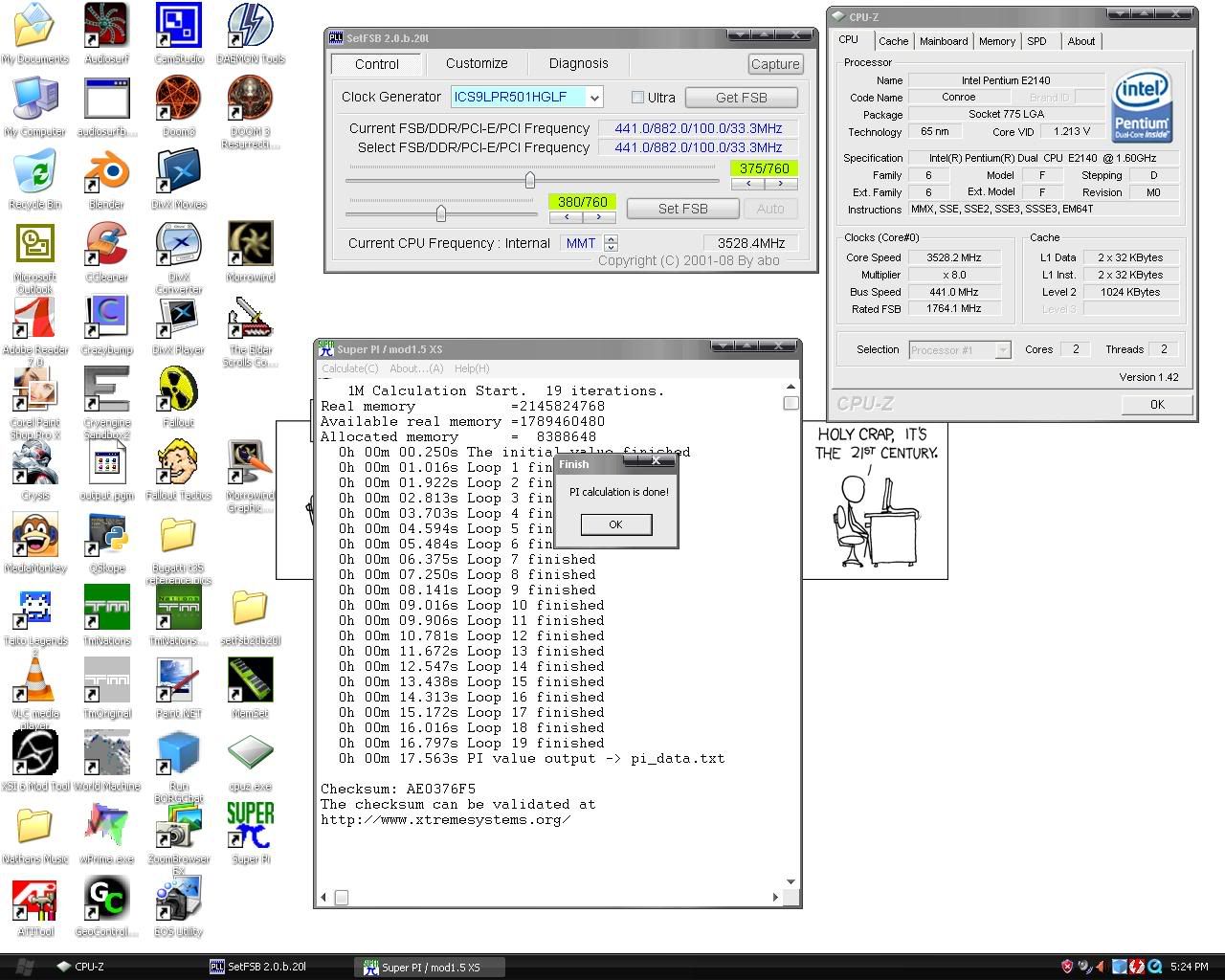Click the upper FSB slider thumb in SetFSB
The height and width of the screenshot is (980, 1225).
(530, 180)
